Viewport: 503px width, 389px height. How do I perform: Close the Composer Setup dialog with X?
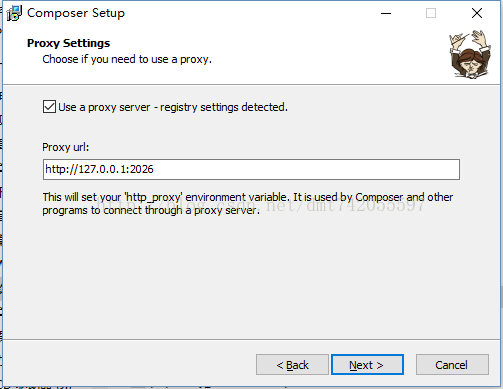[x=477, y=13]
